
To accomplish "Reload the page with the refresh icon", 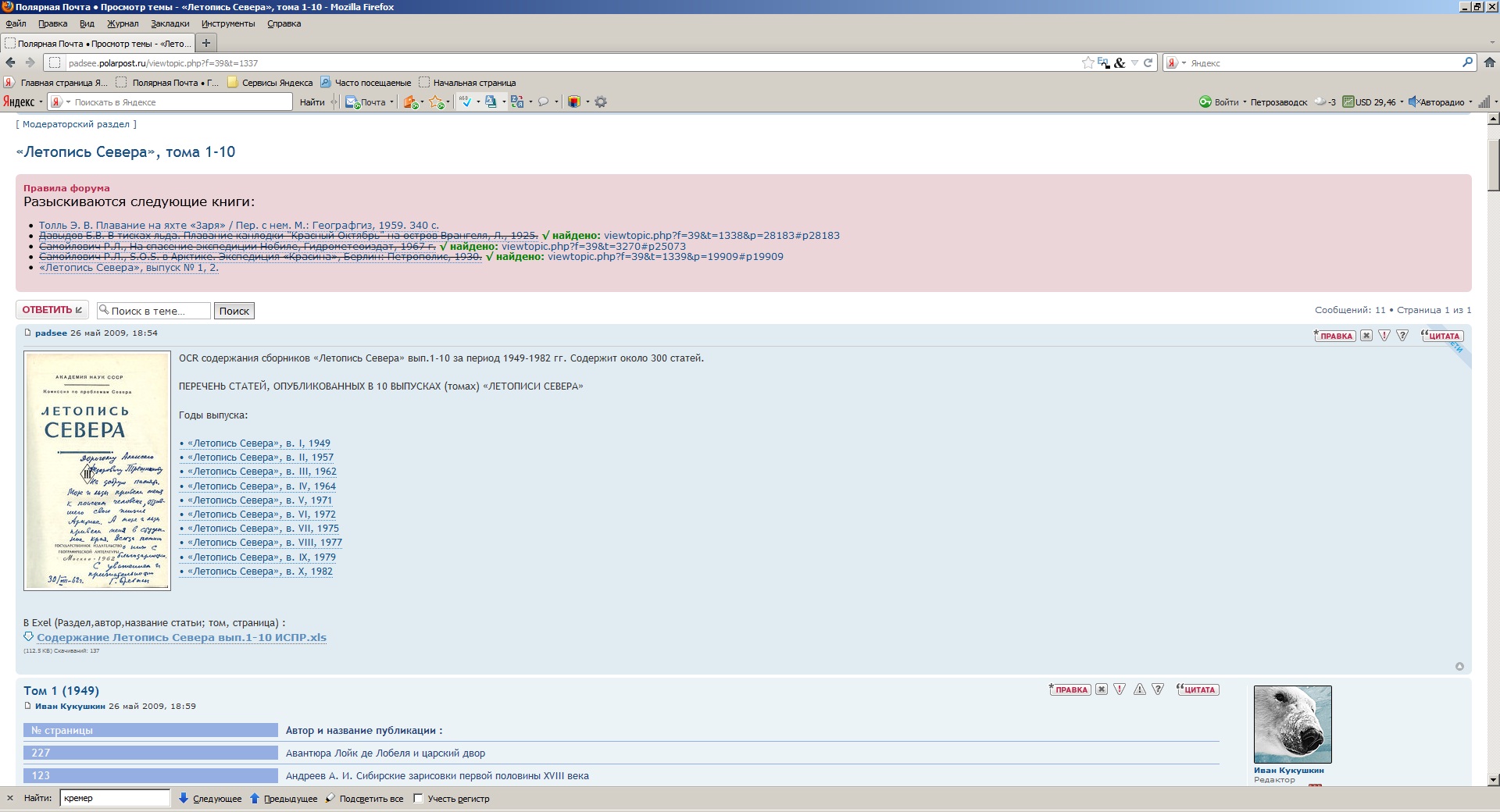I will click(1148, 62).
